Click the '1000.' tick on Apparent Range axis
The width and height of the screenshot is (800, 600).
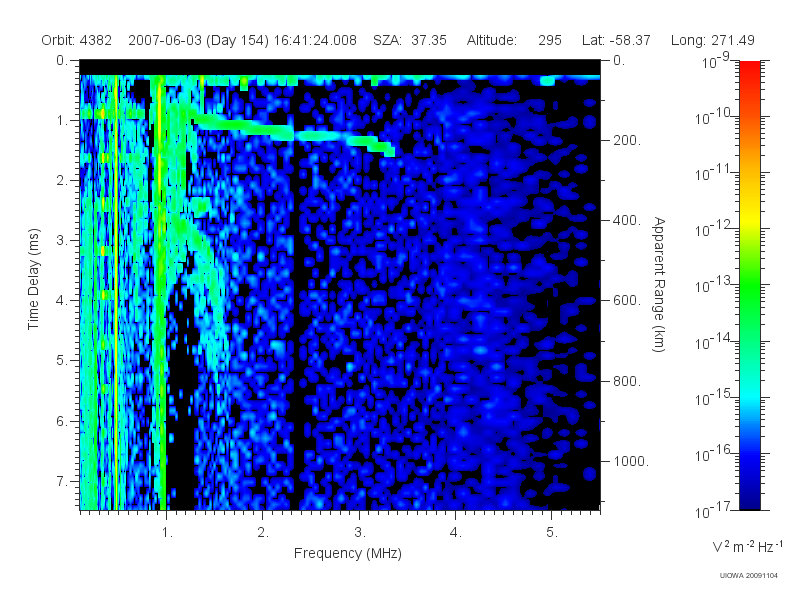tap(631, 461)
